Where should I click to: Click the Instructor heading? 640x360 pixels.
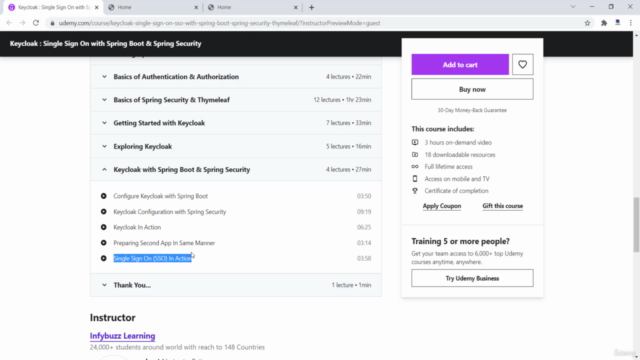113,318
